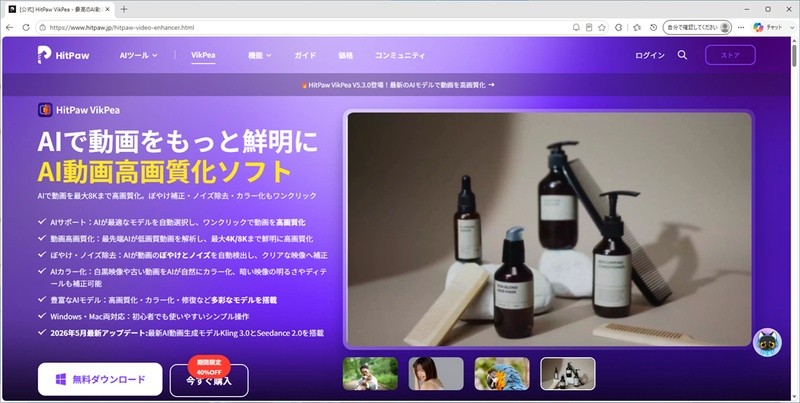
Task: Open the browser settings three-dots menu
Action: click(741, 28)
